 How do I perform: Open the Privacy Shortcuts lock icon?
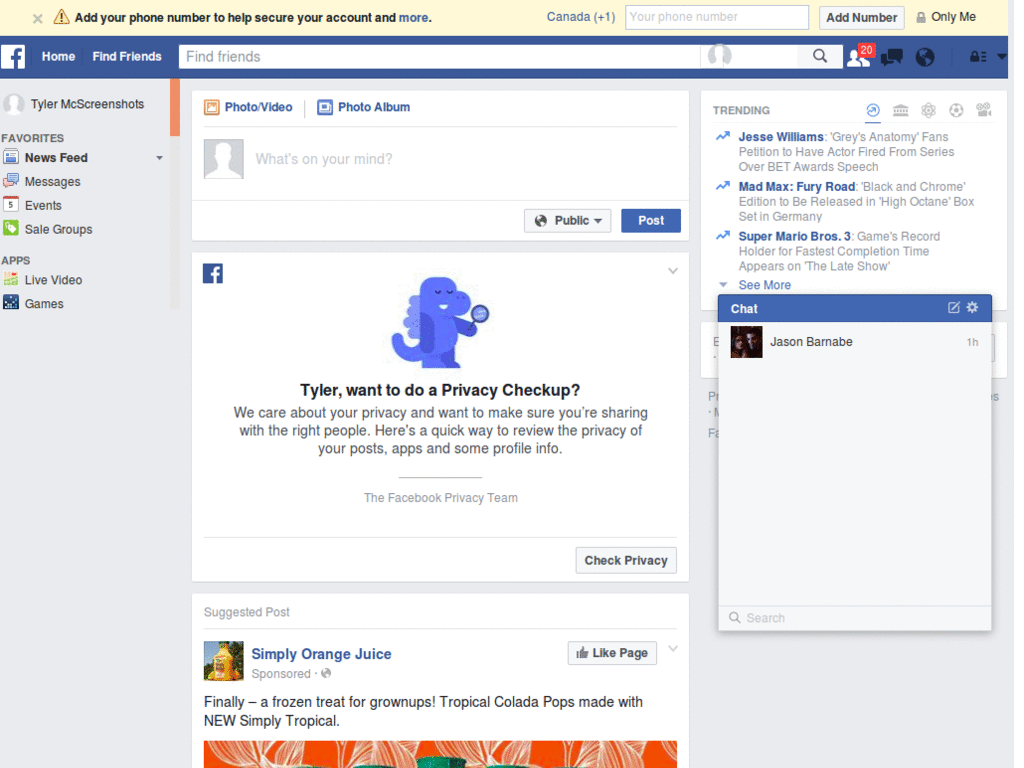coord(978,57)
